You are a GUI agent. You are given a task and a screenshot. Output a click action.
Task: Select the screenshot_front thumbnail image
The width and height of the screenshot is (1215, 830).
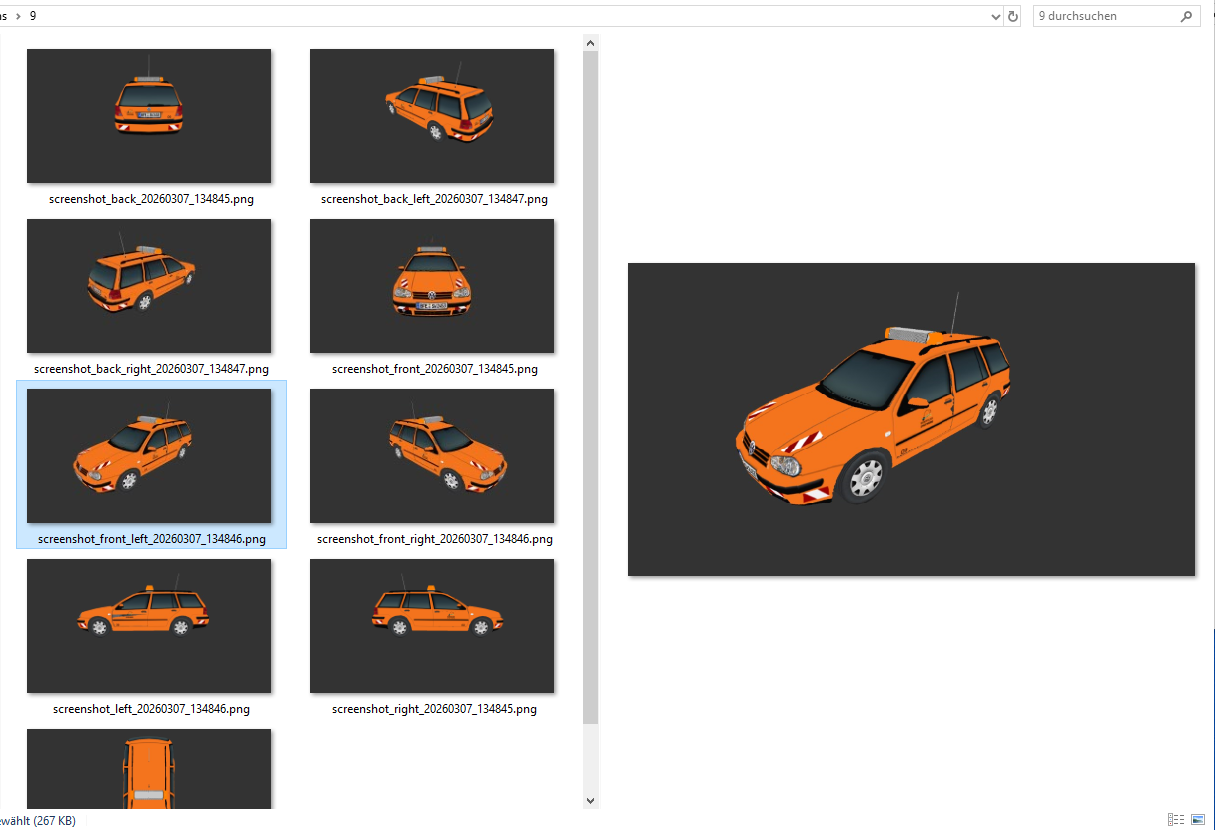[x=432, y=286]
